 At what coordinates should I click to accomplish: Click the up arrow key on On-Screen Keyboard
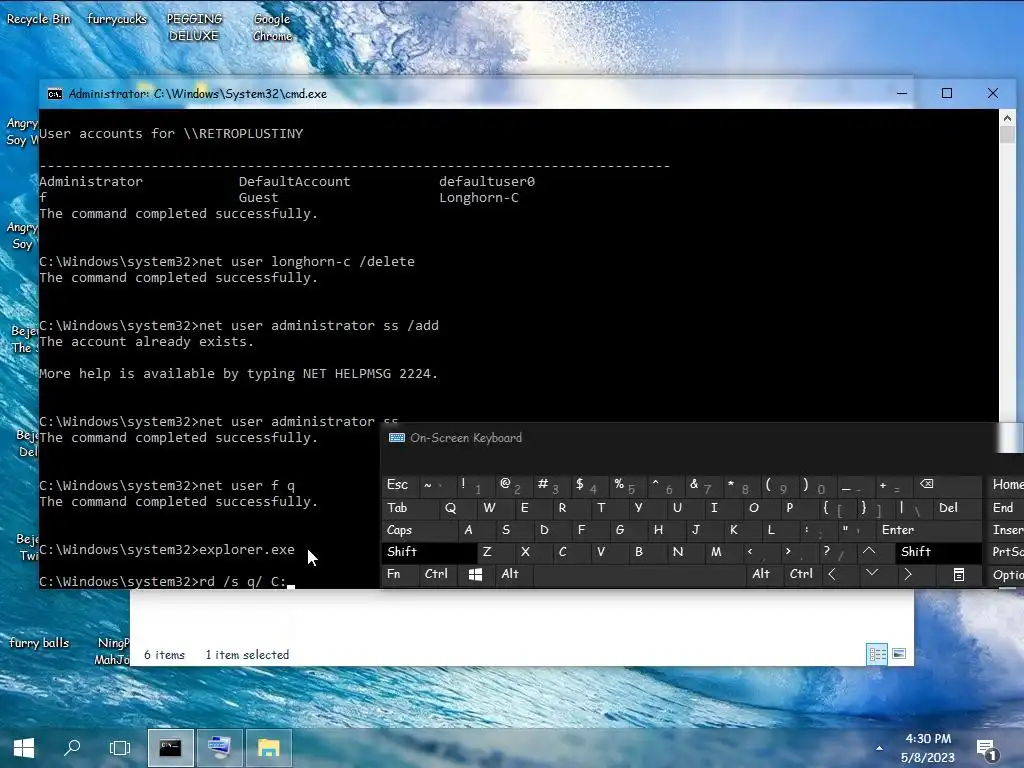[x=869, y=552]
